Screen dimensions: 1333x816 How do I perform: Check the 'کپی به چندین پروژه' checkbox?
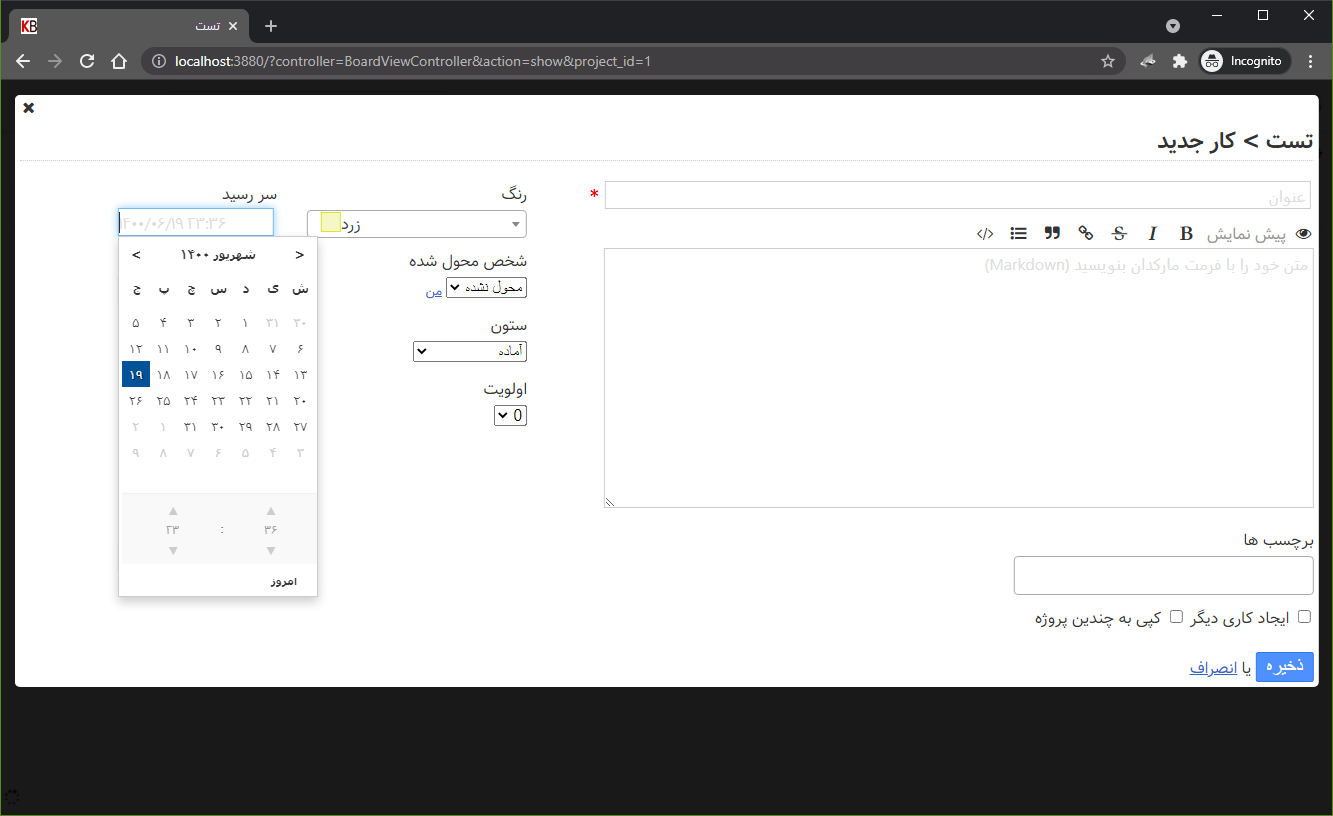(x=1177, y=617)
